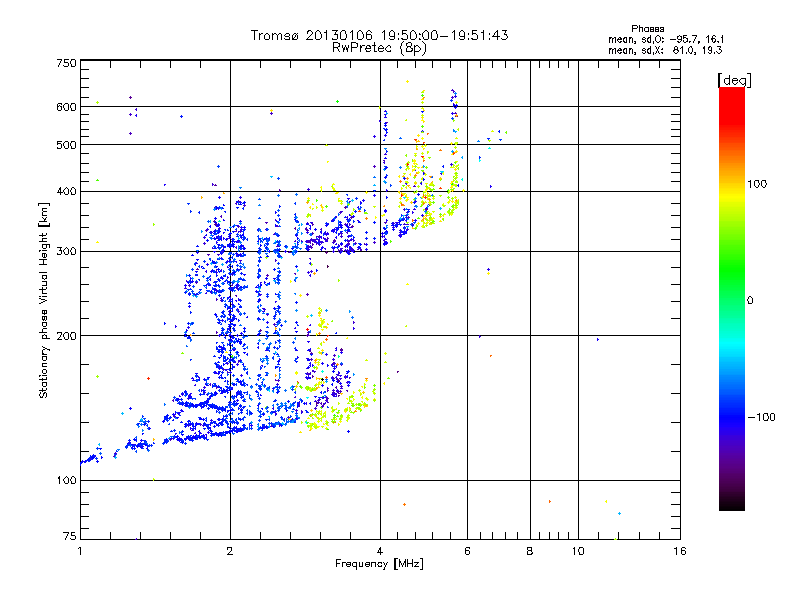Click y-axis tick label '750'

[66, 63]
